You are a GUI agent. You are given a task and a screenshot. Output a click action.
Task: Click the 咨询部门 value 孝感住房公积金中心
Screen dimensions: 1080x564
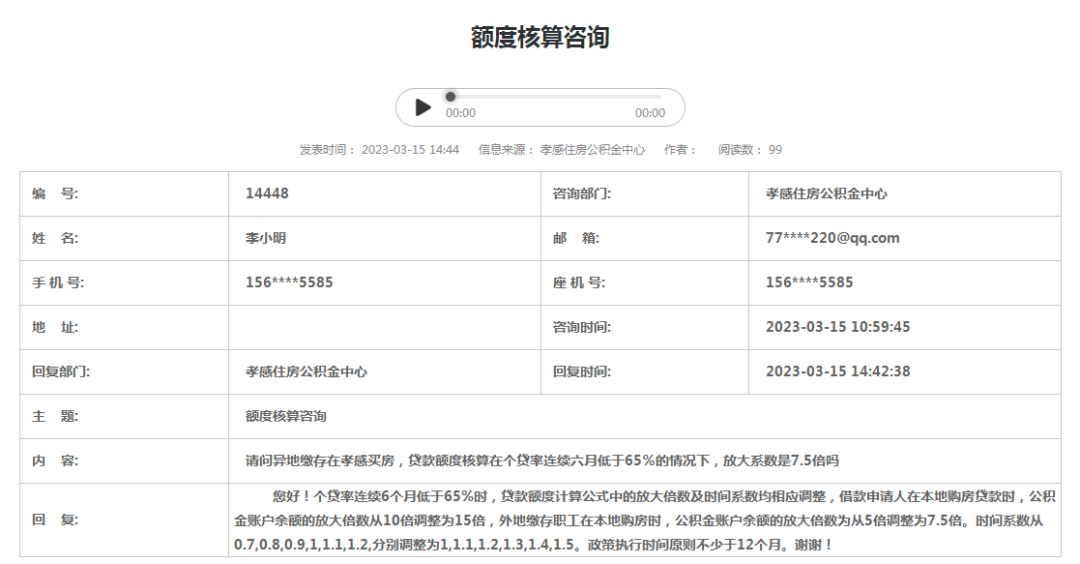pos(827,194)
